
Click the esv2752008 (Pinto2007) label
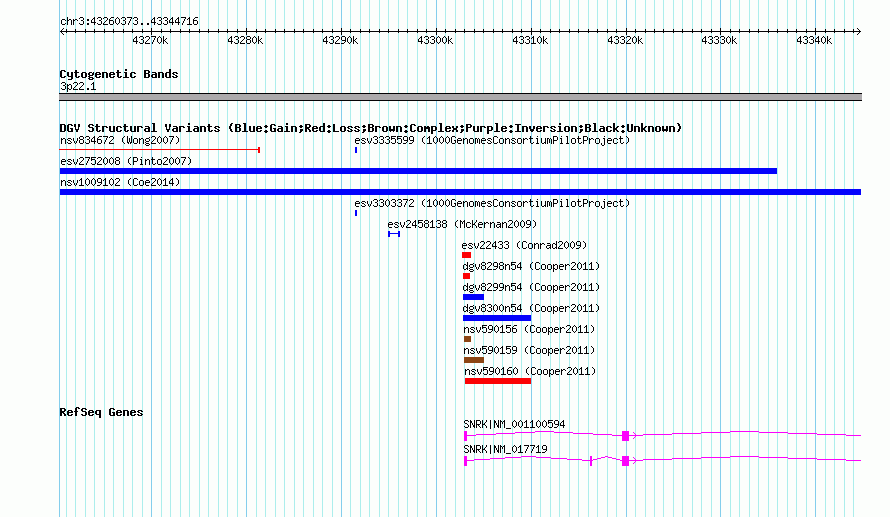coord(126,161)
